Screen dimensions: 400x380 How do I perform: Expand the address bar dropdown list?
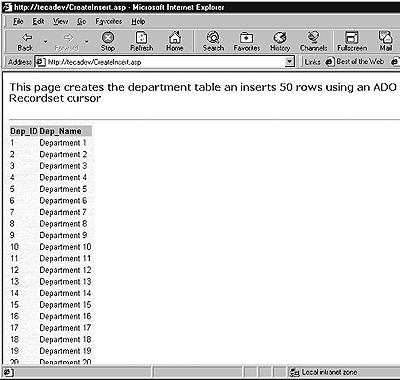[290, 62]
